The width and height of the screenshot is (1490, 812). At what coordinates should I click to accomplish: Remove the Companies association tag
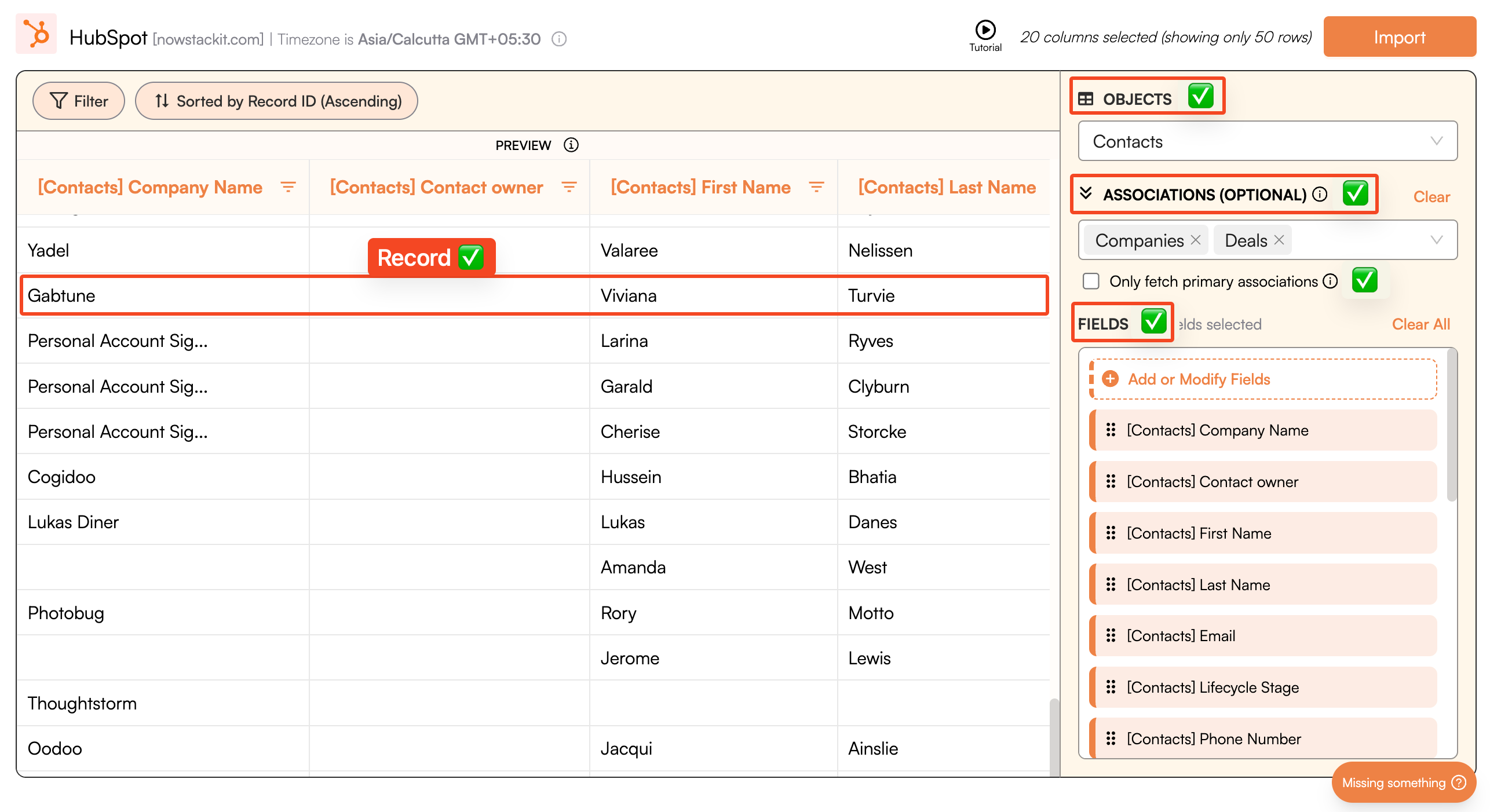(1195, 240)
